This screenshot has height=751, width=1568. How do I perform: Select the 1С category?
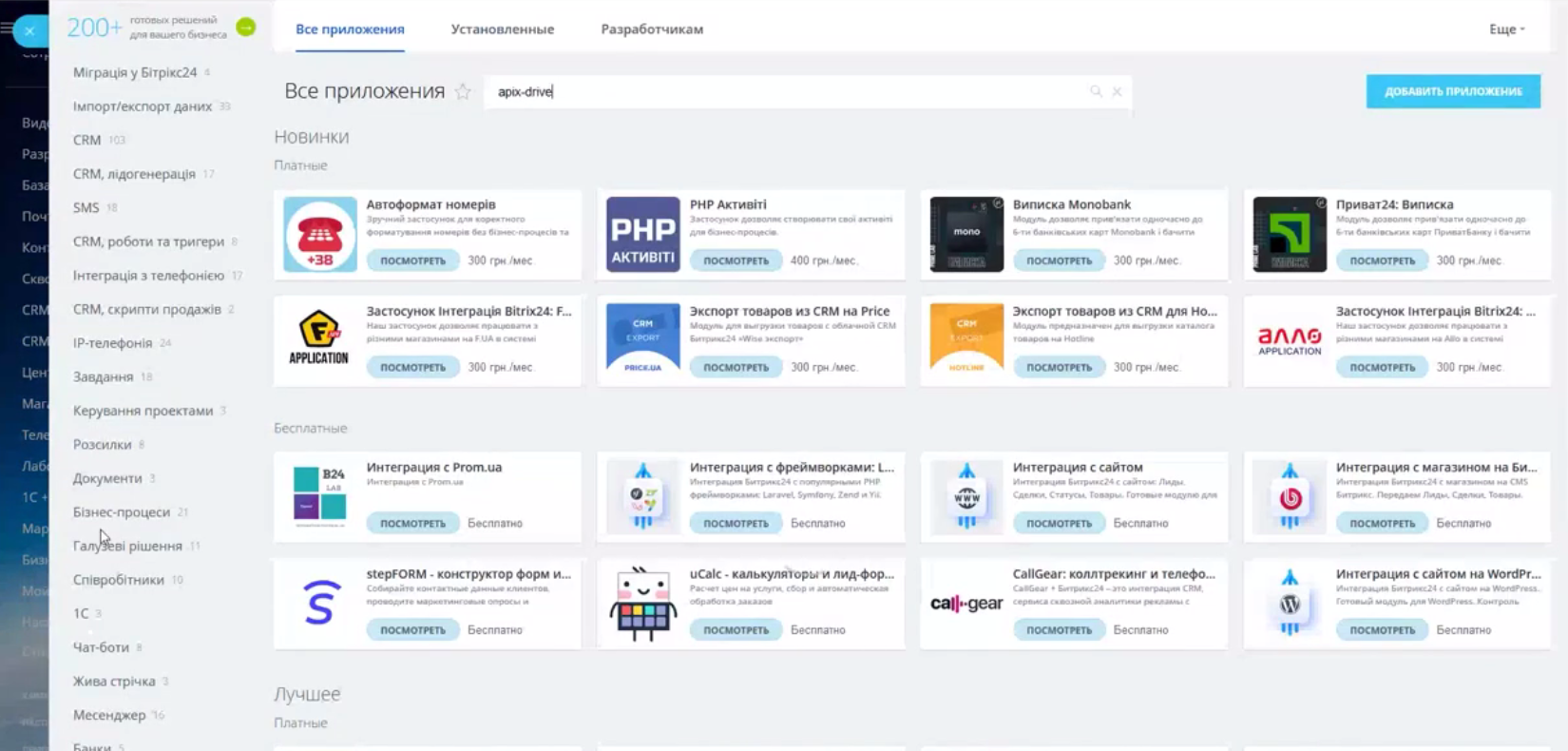[81, 613]
